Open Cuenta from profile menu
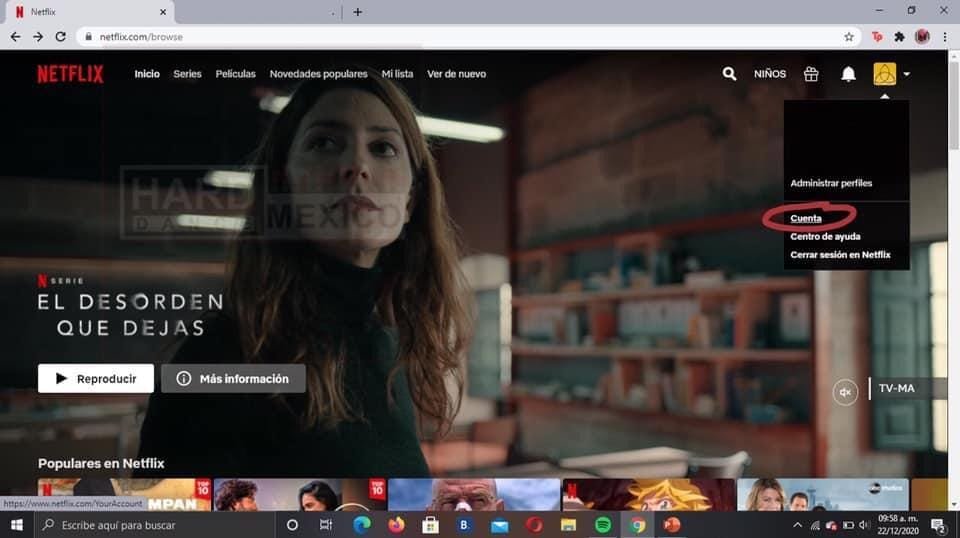The height and width of the screenshot is (538, 960). click(x=806, y=219)
